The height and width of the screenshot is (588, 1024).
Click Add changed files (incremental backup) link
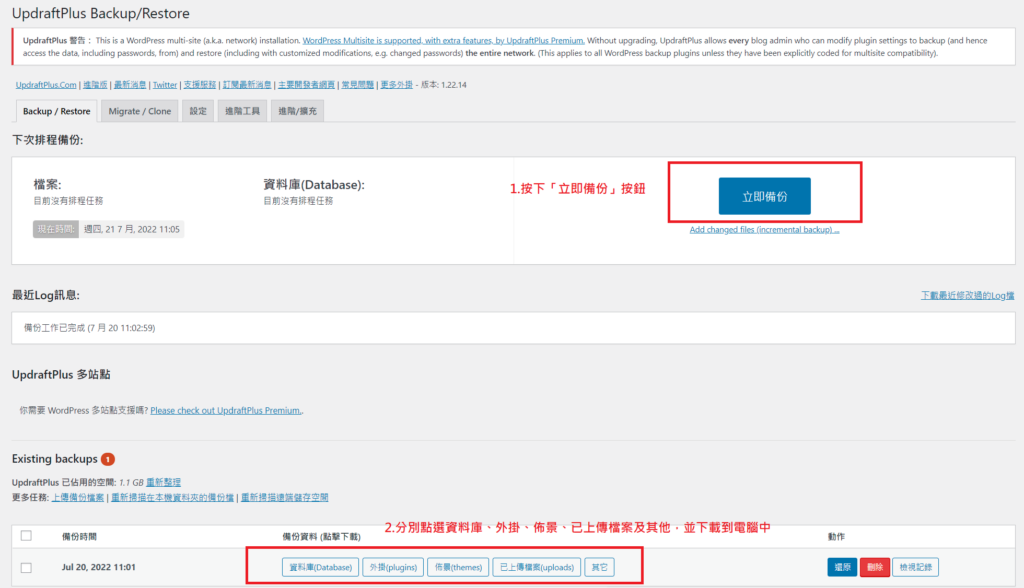(x=764, y=230)
